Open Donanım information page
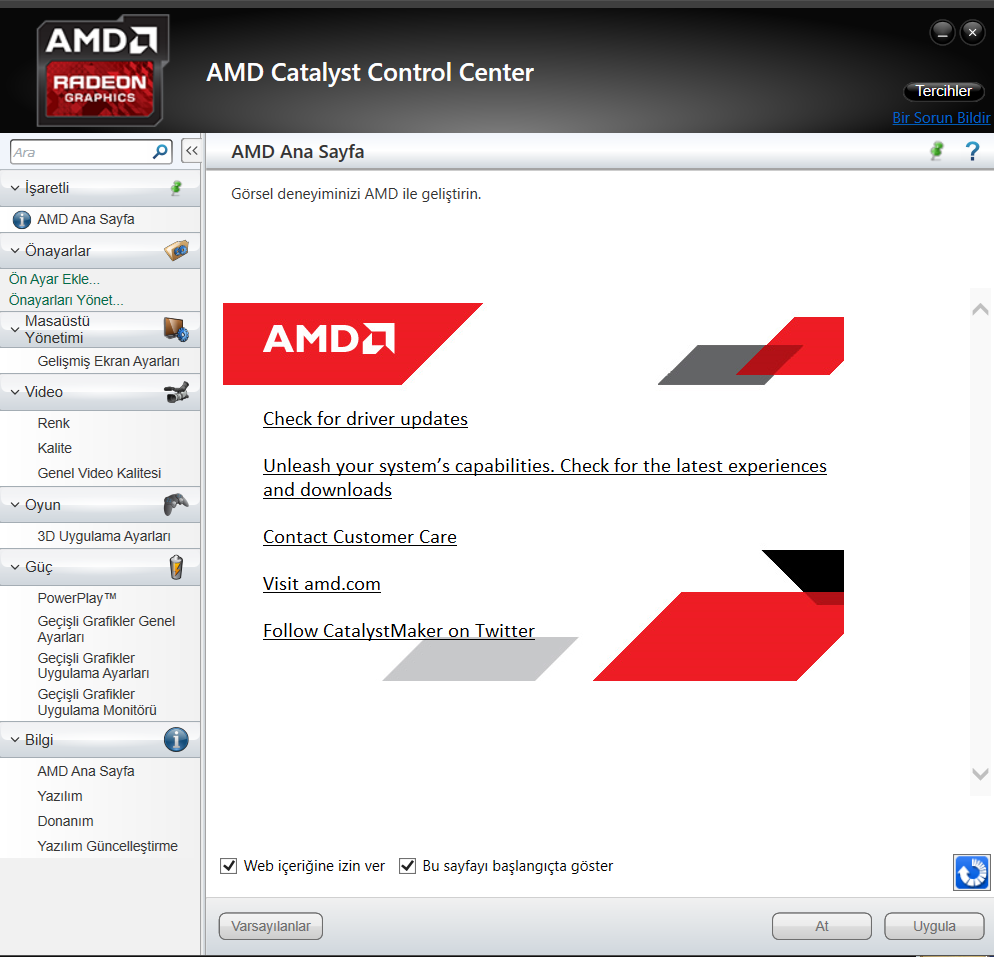The height and width of the screenshot is (957, 994). (65, 821)
